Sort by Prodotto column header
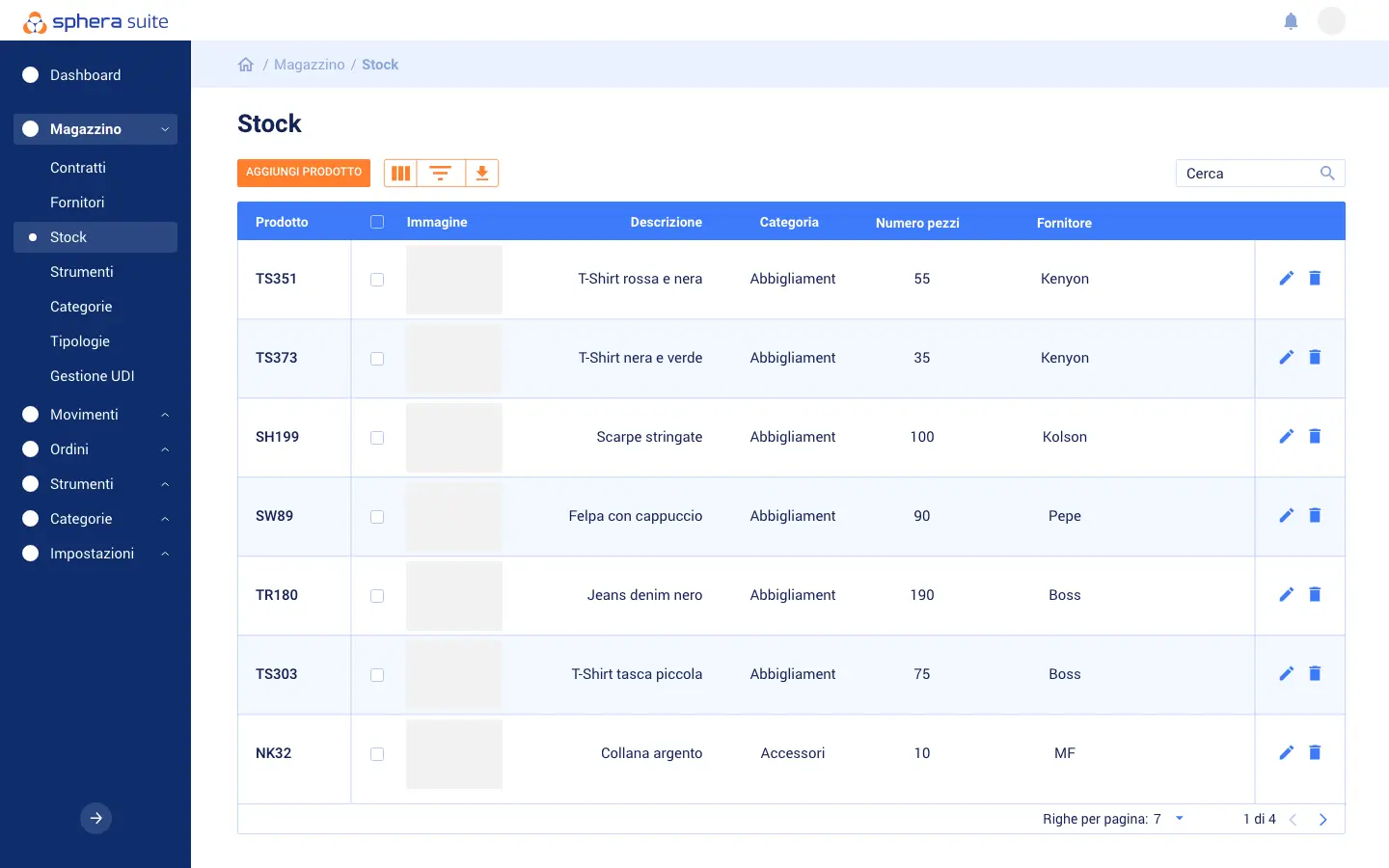 coord(282,222)
